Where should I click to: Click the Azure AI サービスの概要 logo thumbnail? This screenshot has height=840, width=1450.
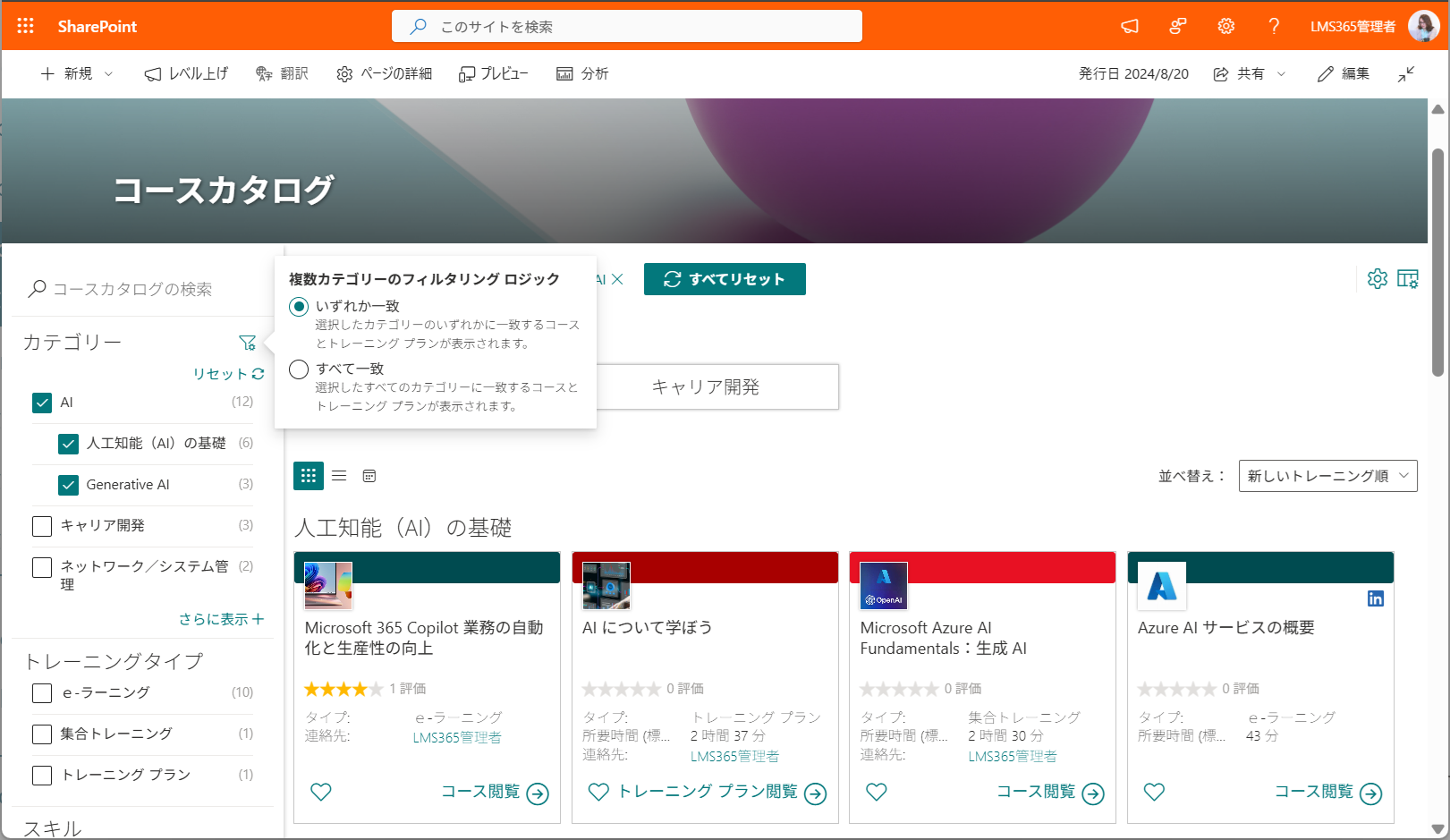coord(1162,586)
